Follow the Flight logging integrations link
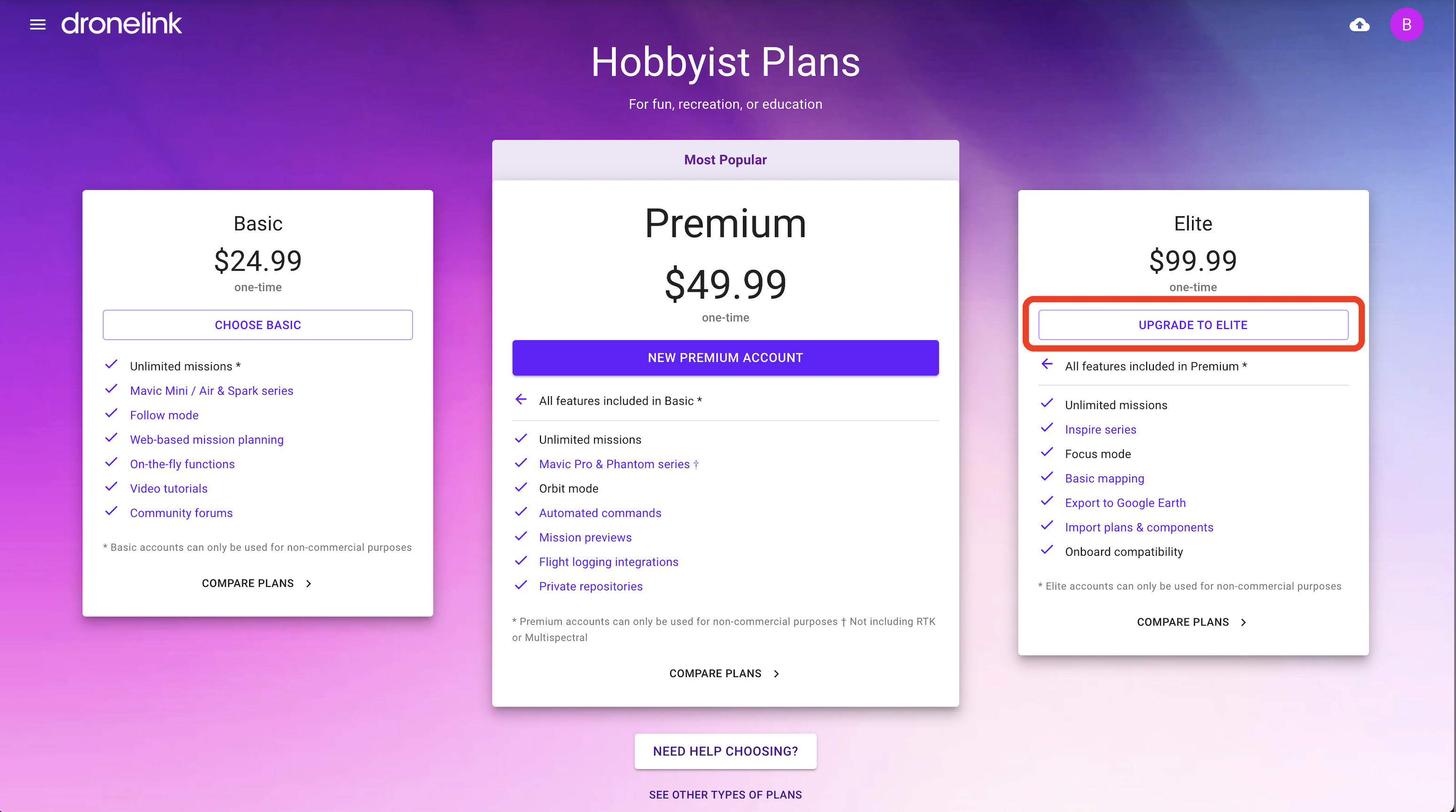1456x812 pixels. (x=608, y=562)
